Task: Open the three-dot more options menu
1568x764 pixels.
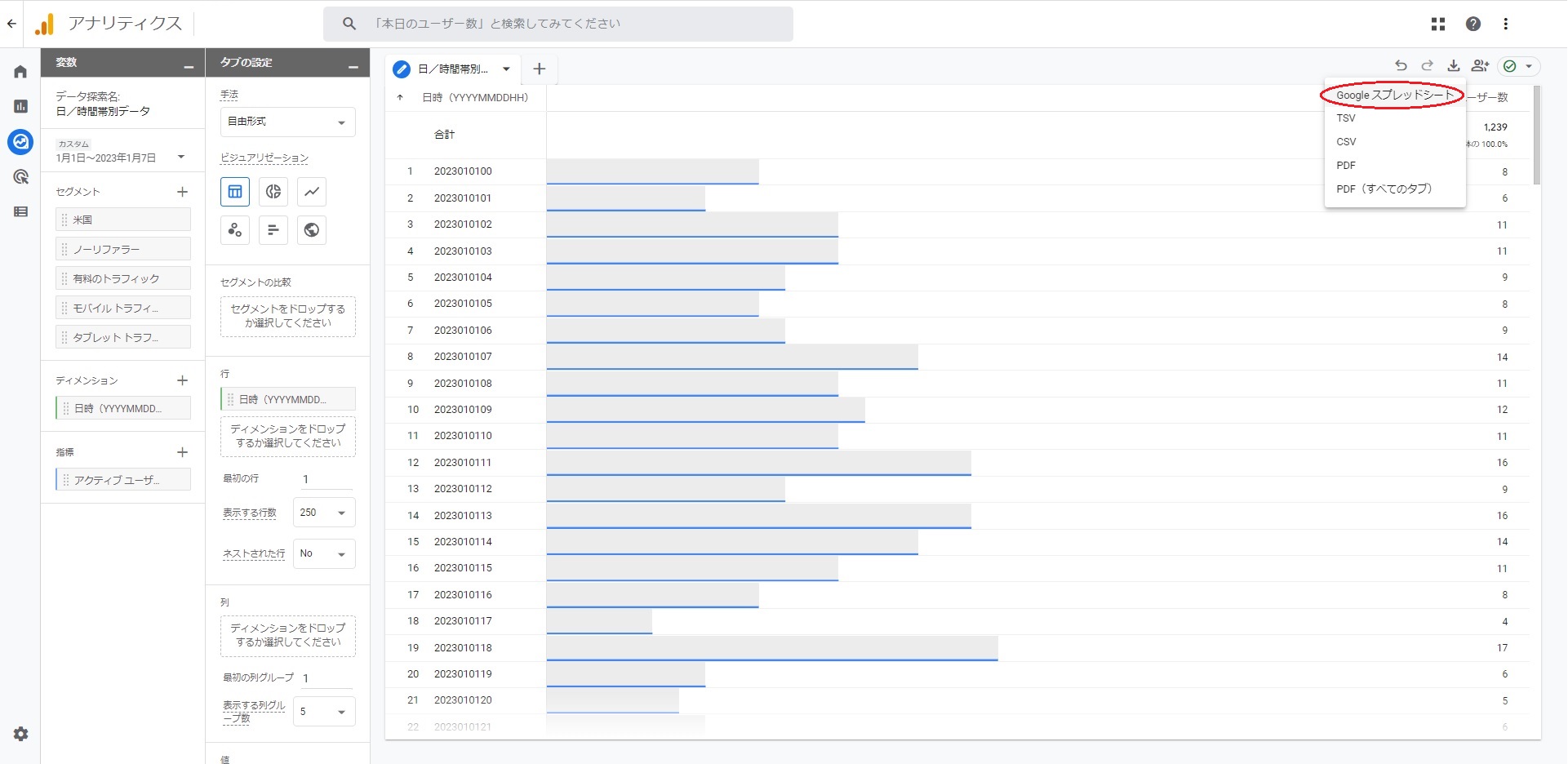Action: (x=1506, y=24)
